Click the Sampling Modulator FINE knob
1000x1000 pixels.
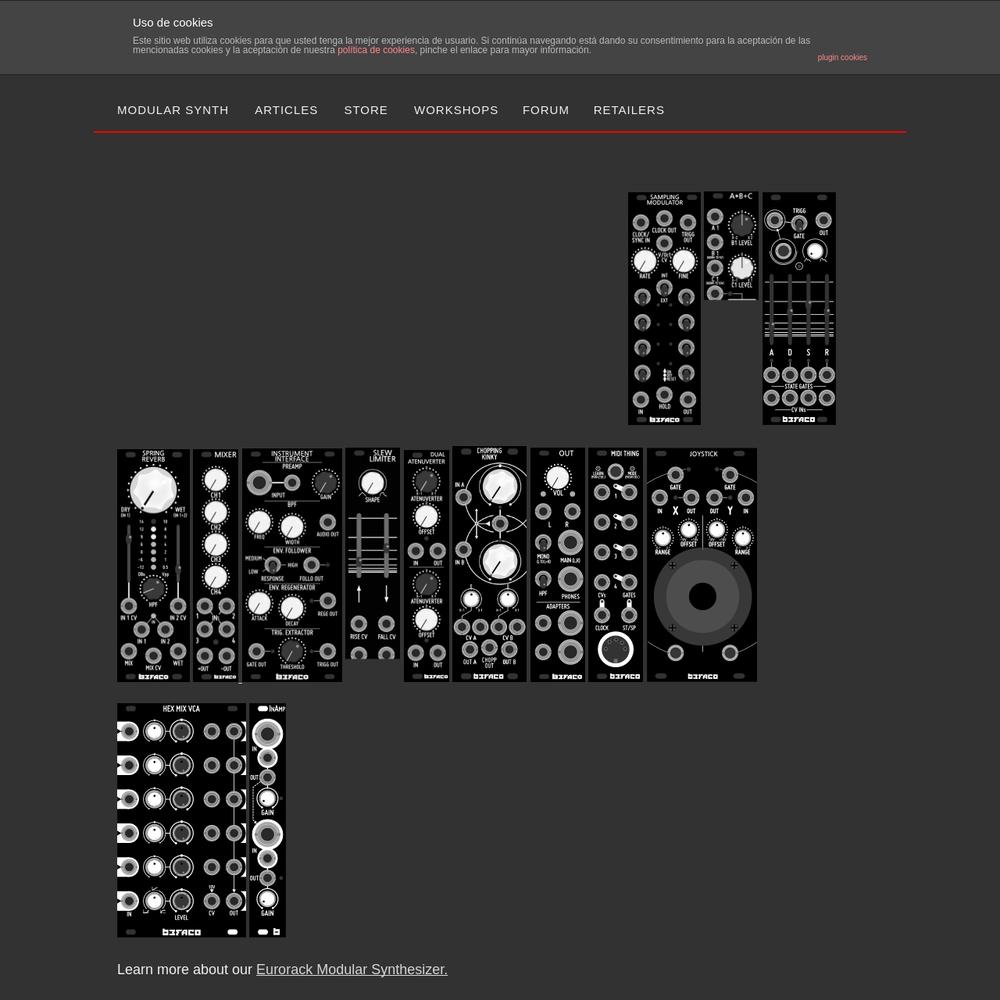684,261
